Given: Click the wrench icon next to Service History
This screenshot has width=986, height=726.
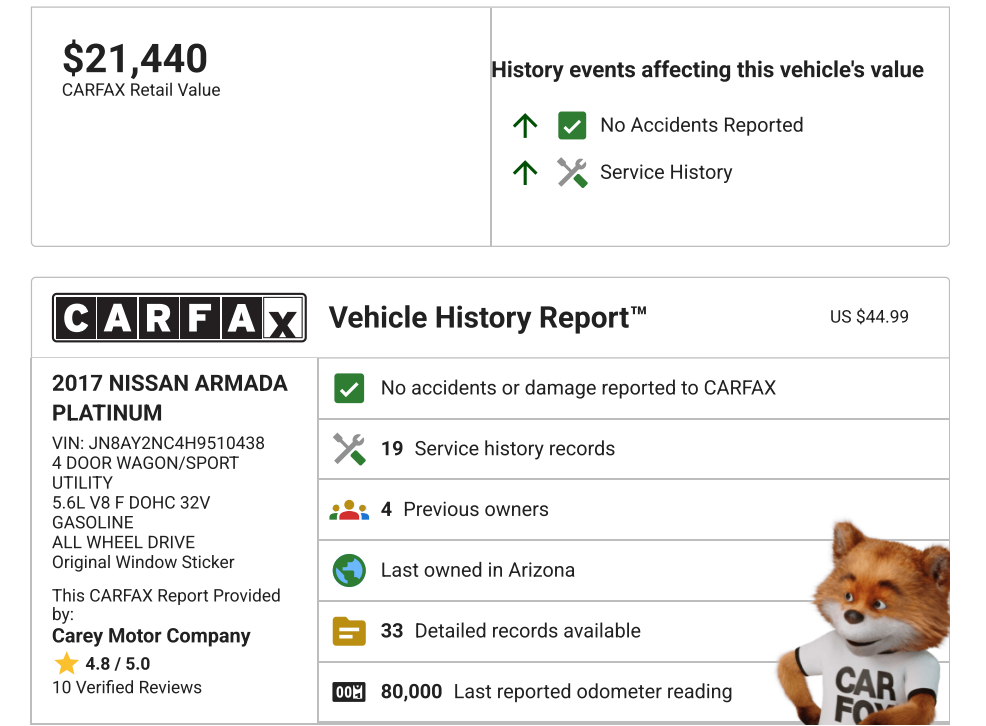Looking at the screenshot, I should pos(572,173).
